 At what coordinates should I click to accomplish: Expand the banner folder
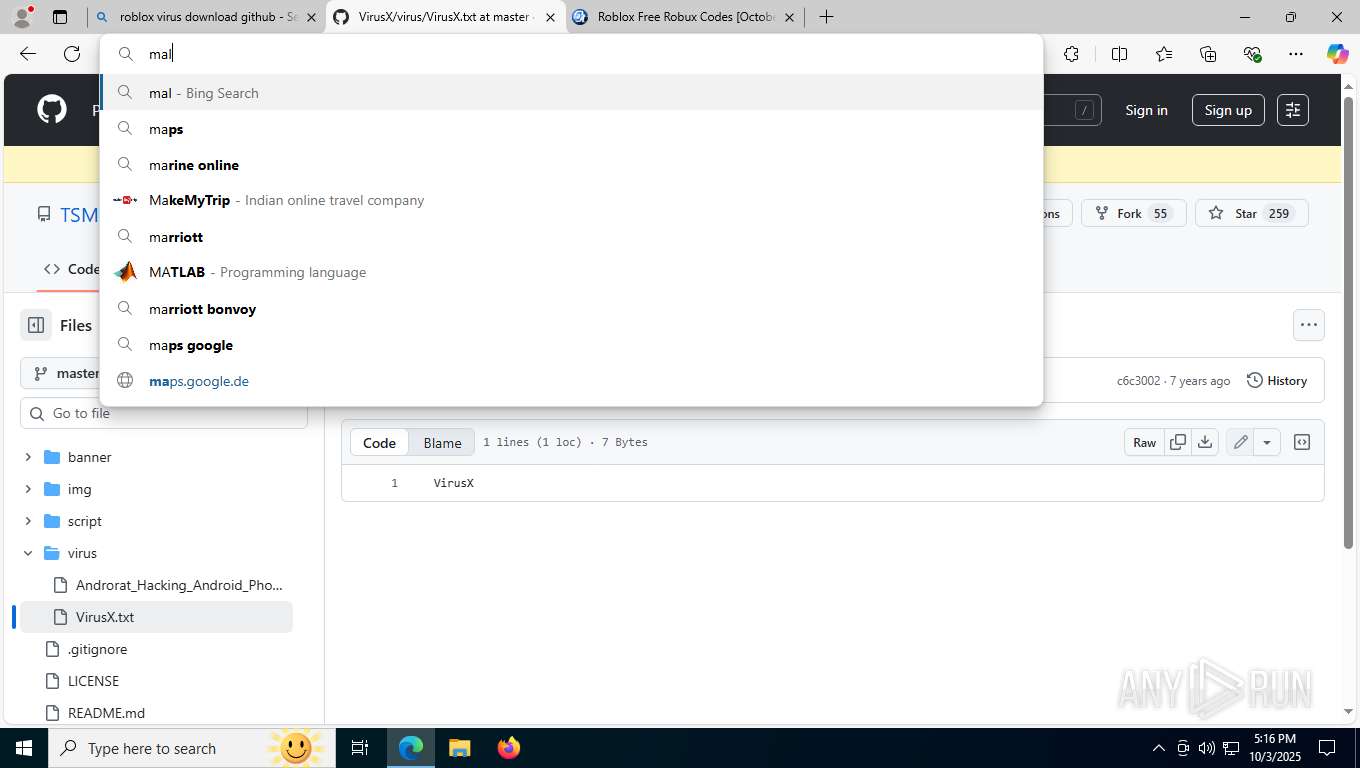(28, 457)
